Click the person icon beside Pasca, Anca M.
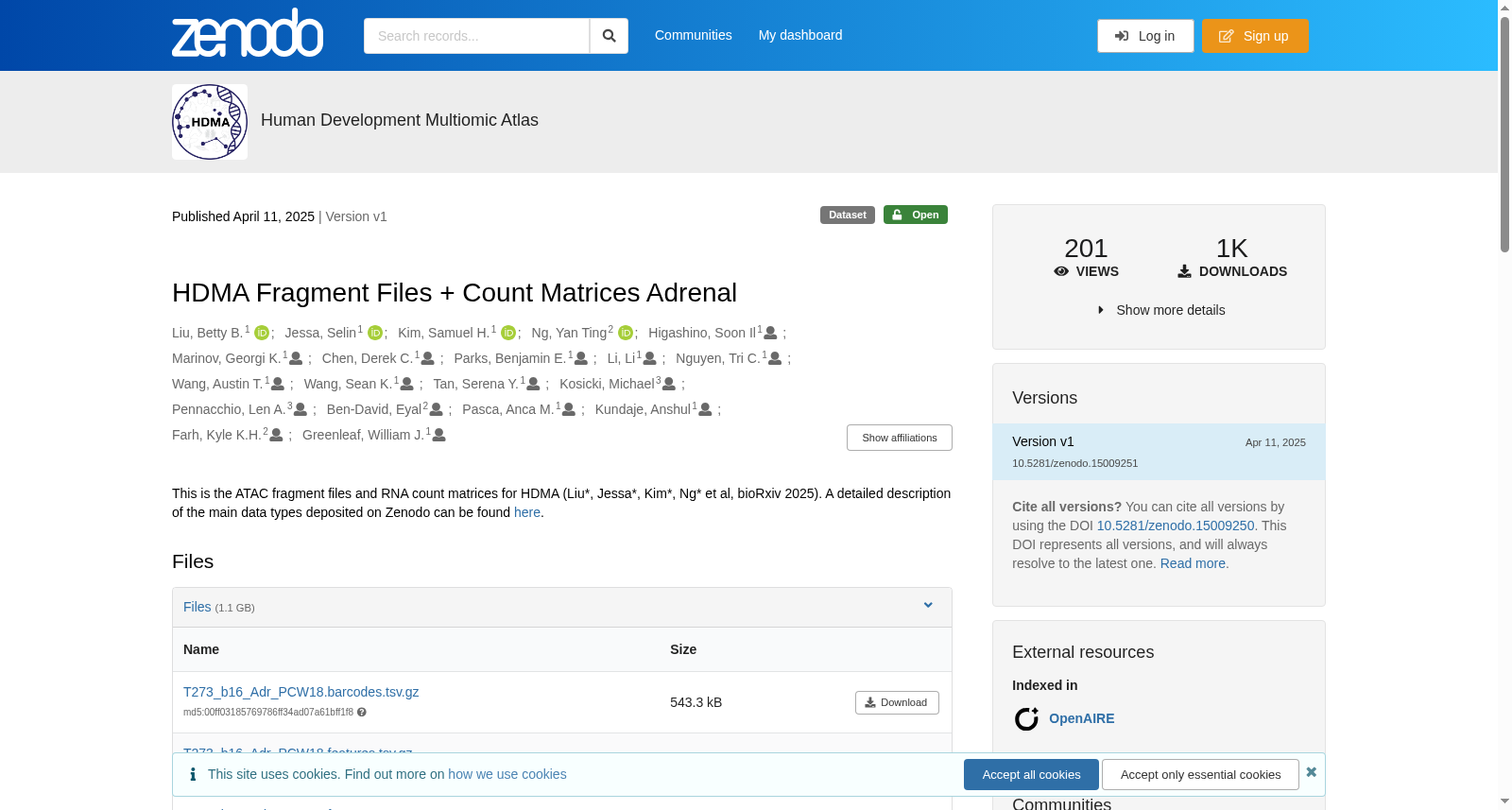This screenshot has height=810, width=1512. [x=569, y=409]
